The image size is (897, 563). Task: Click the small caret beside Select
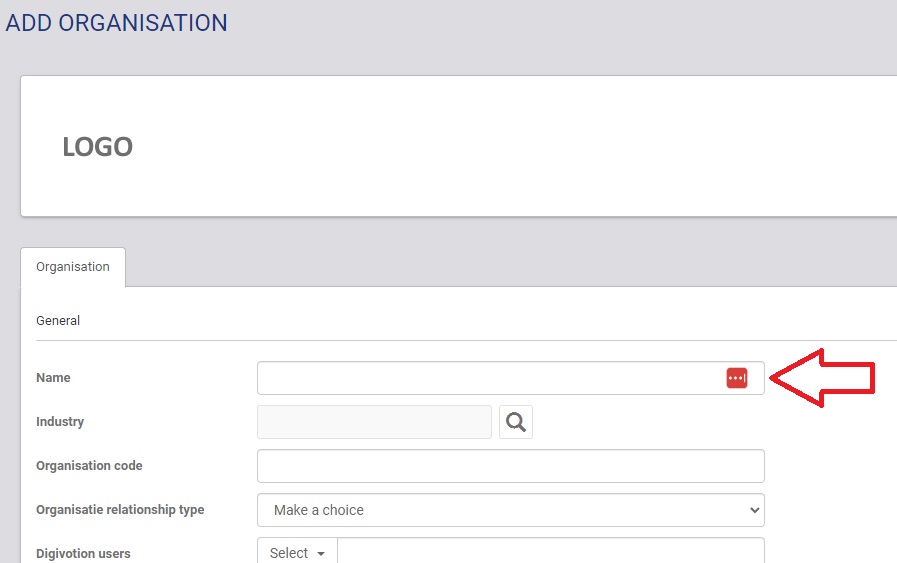(x=321, y=554)
